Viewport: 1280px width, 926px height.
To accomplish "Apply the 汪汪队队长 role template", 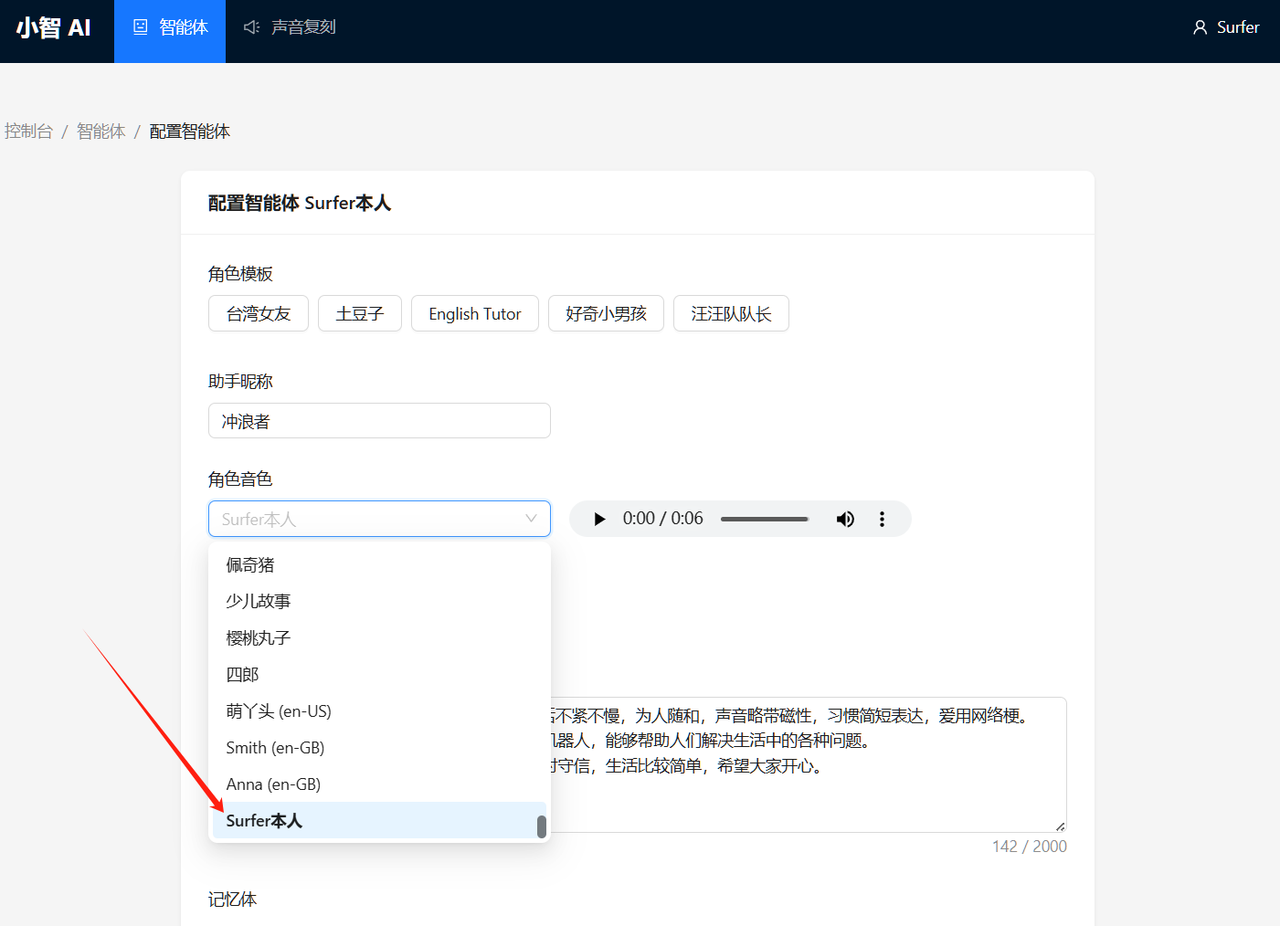I will (x=731, y=313).
